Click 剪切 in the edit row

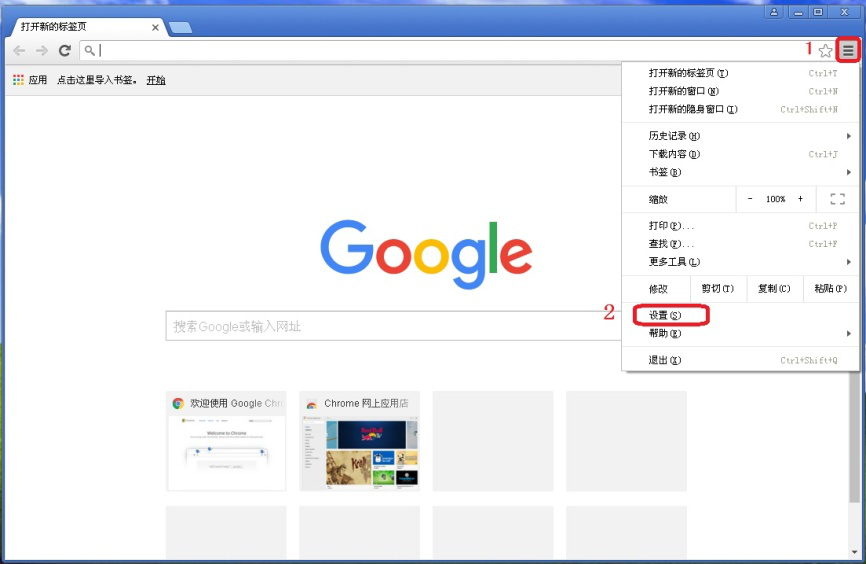[717, 288]
